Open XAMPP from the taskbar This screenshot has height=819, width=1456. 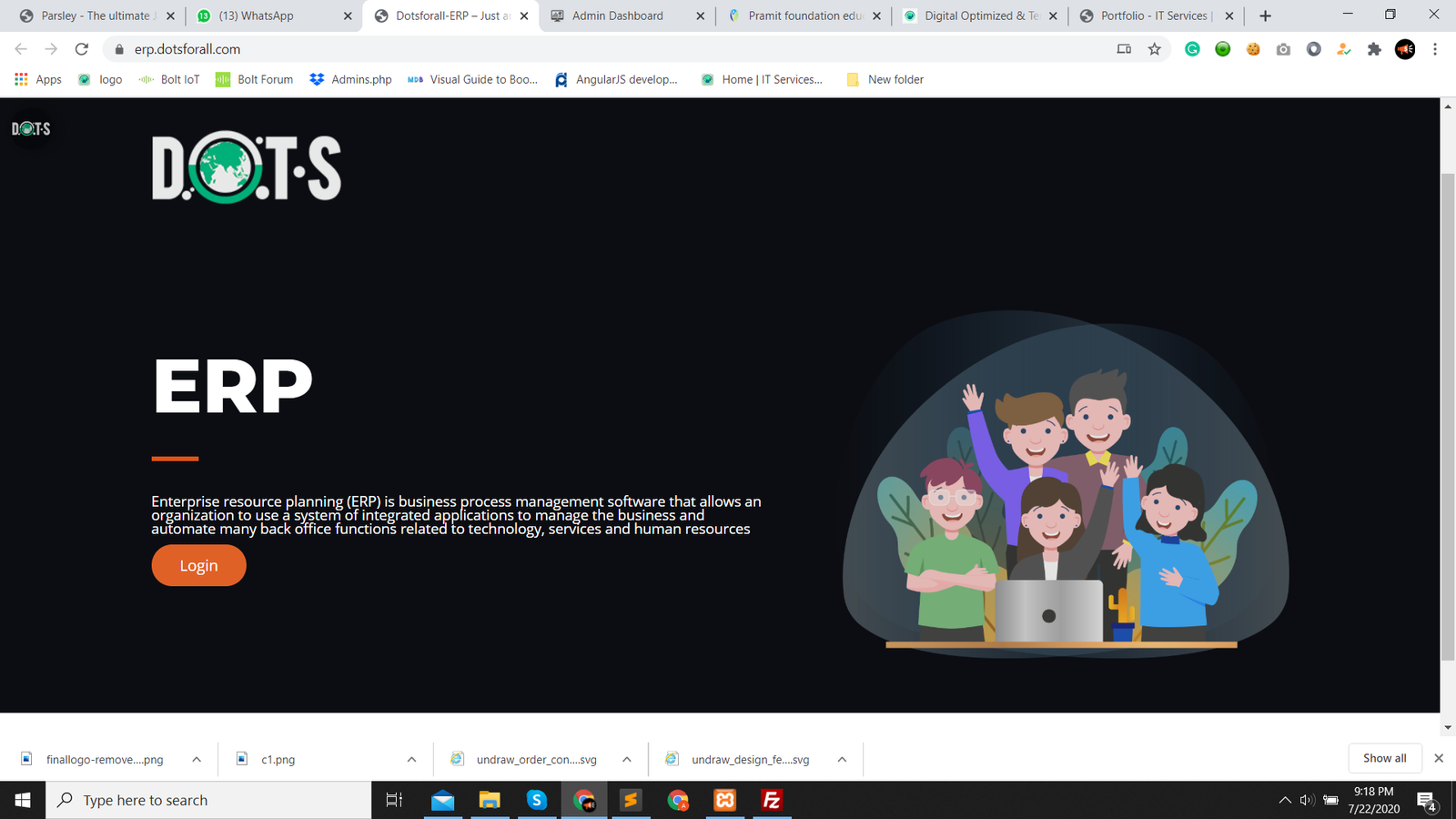pos(724,800)
